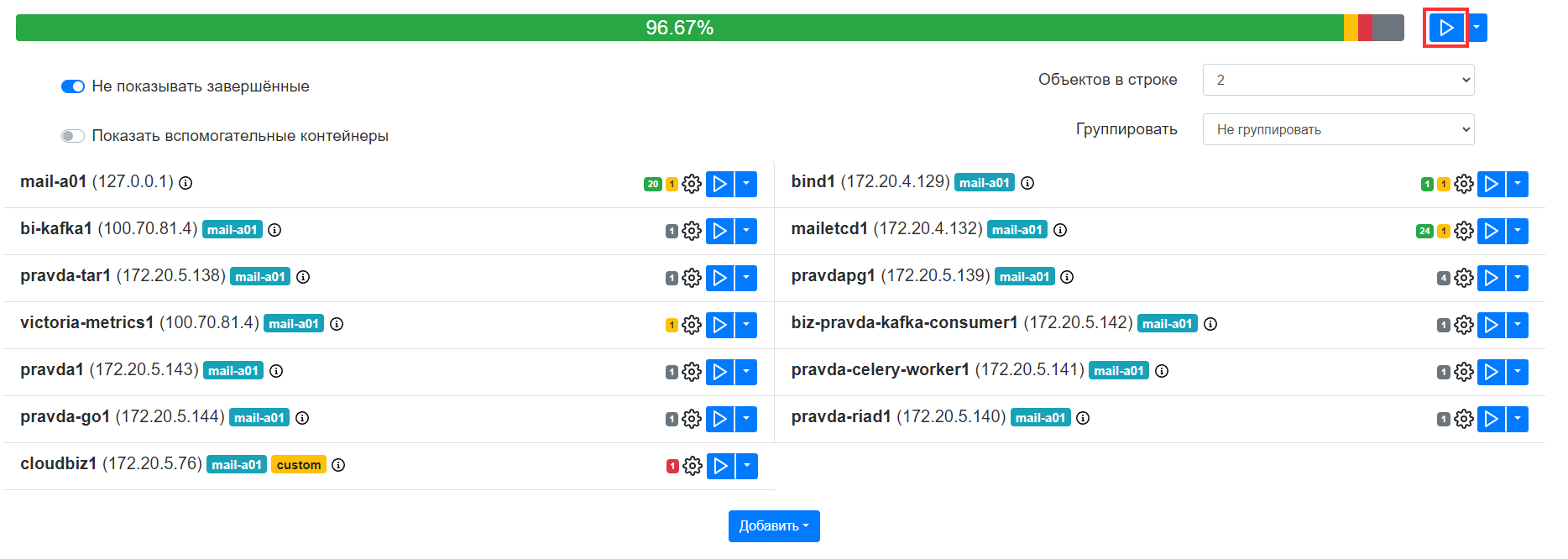
Task: Click info icon beside mailetcd1
Action: (1060, 230)
